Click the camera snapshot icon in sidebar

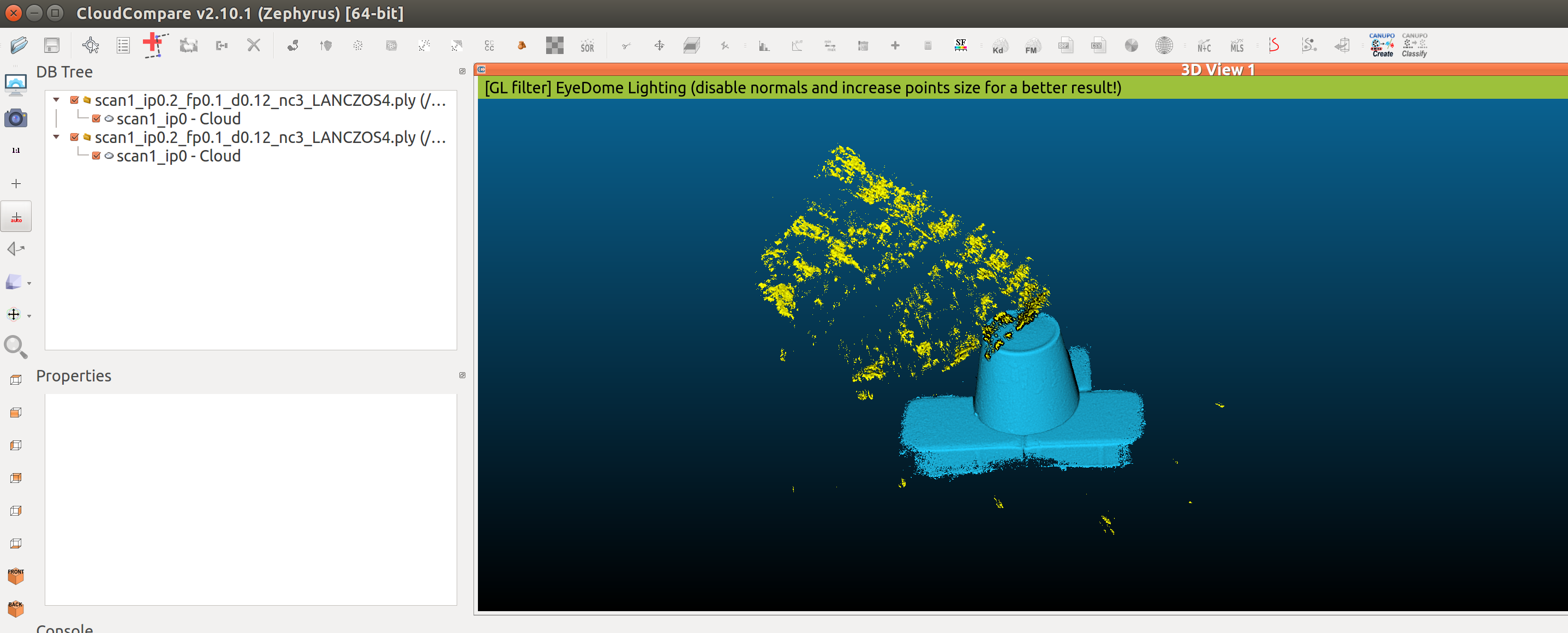tap(16, 118)
